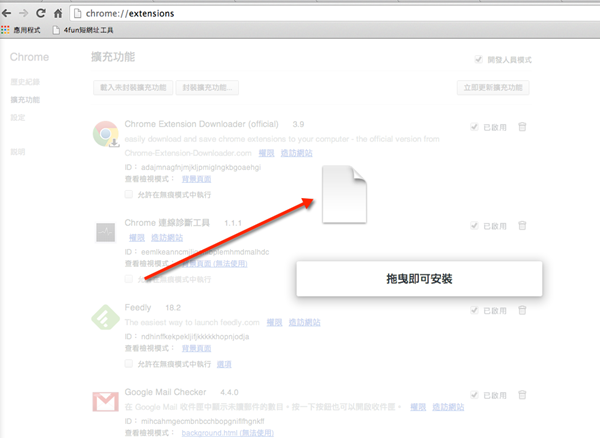This screenshot has height=438, width=600.
Task: Toggle enabled checkbox for Chrome connectivity diagnostics
Action: pyautogui.click(x=474, y=226)
